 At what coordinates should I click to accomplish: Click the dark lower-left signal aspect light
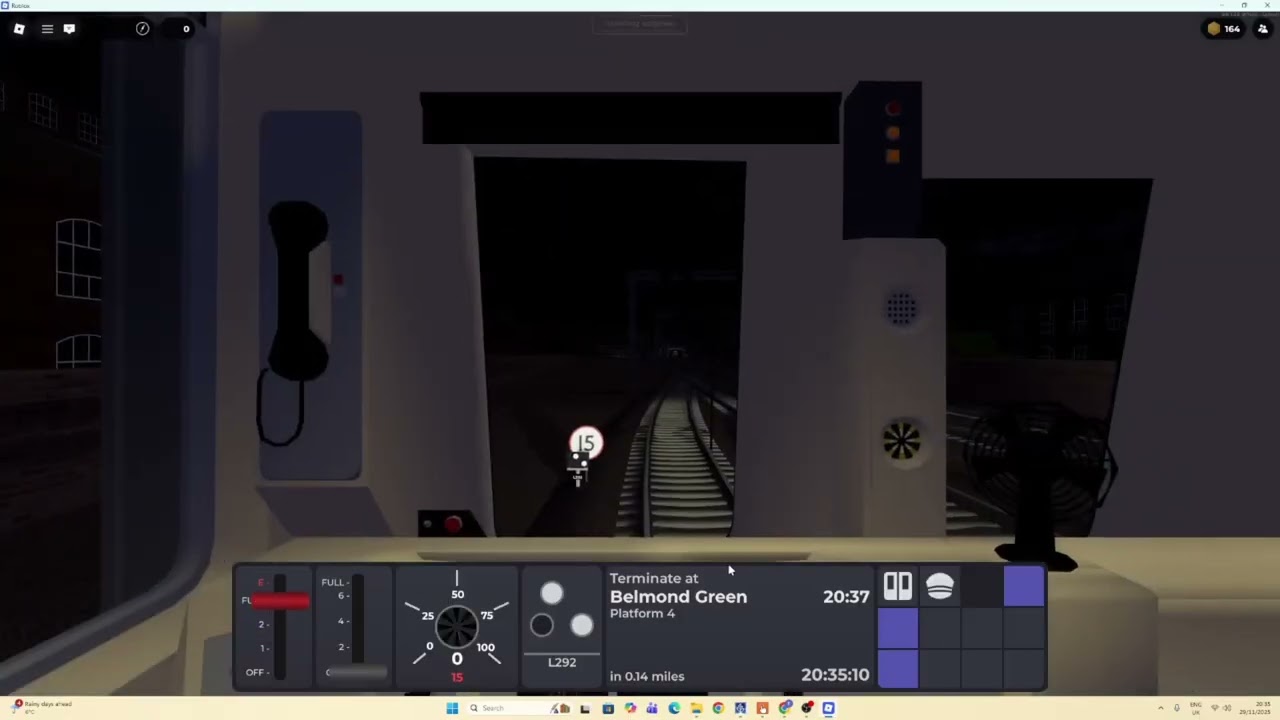tap(541, 626)
